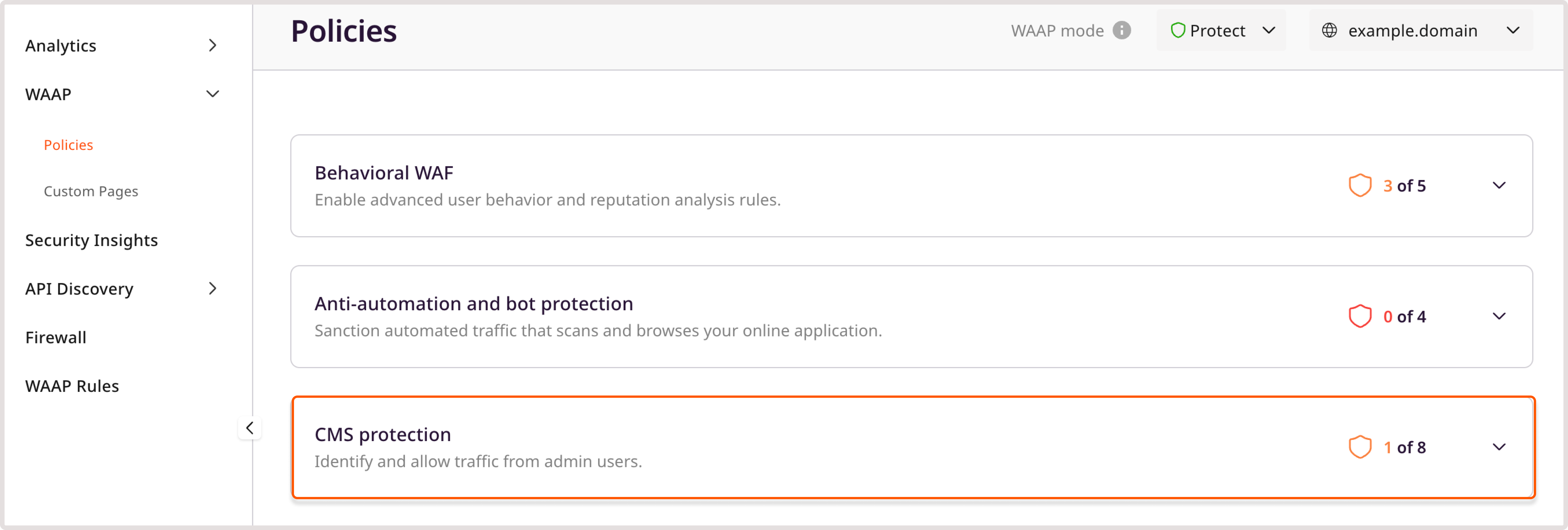
Task: Collapse the sidebar with the left arrow
Action: pyautogui.click(x=250, y=428)
